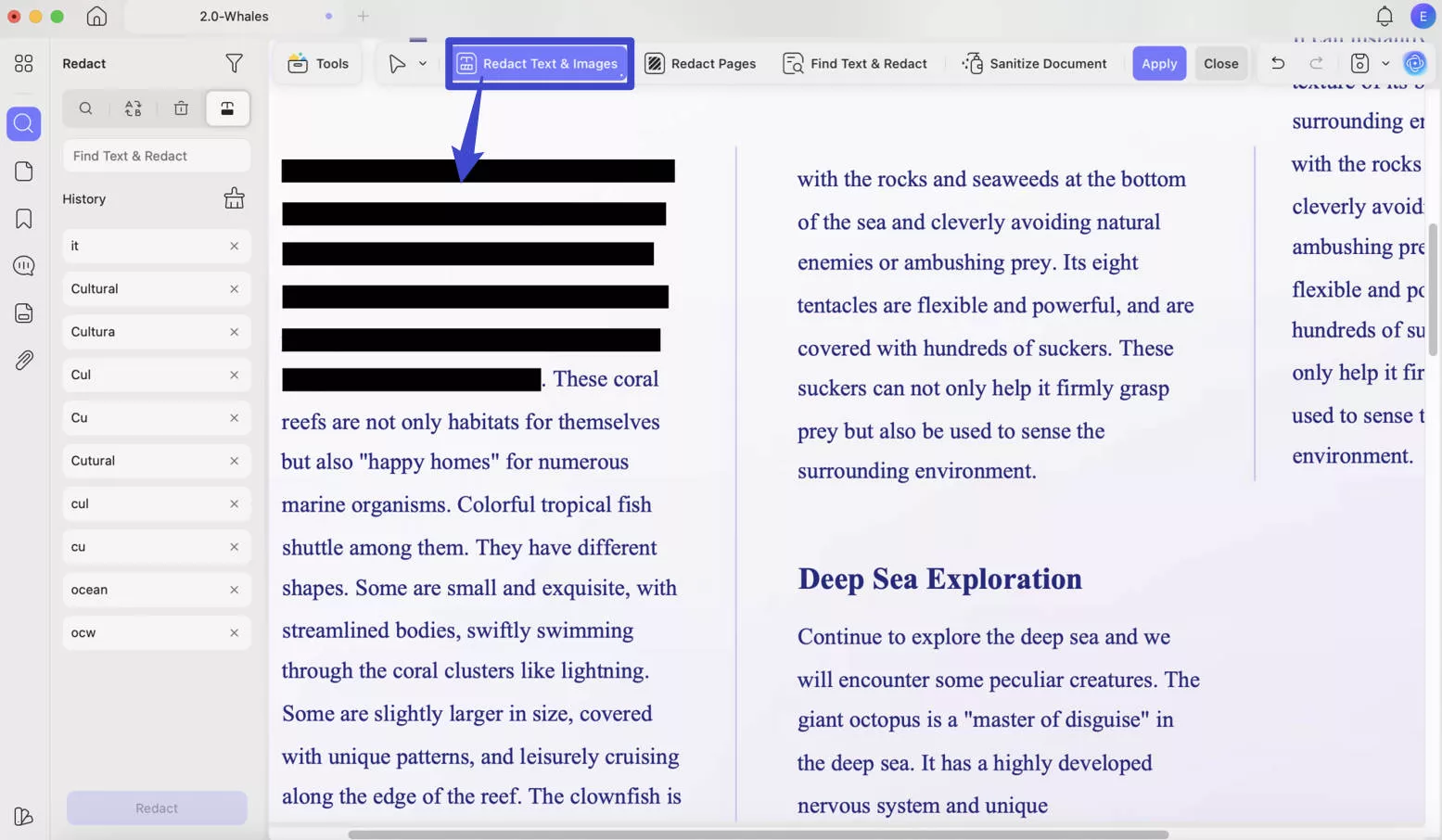Sort redaction history alphabetically
This screenshot has height=840, width=1442.
click(x=134, y=108)
